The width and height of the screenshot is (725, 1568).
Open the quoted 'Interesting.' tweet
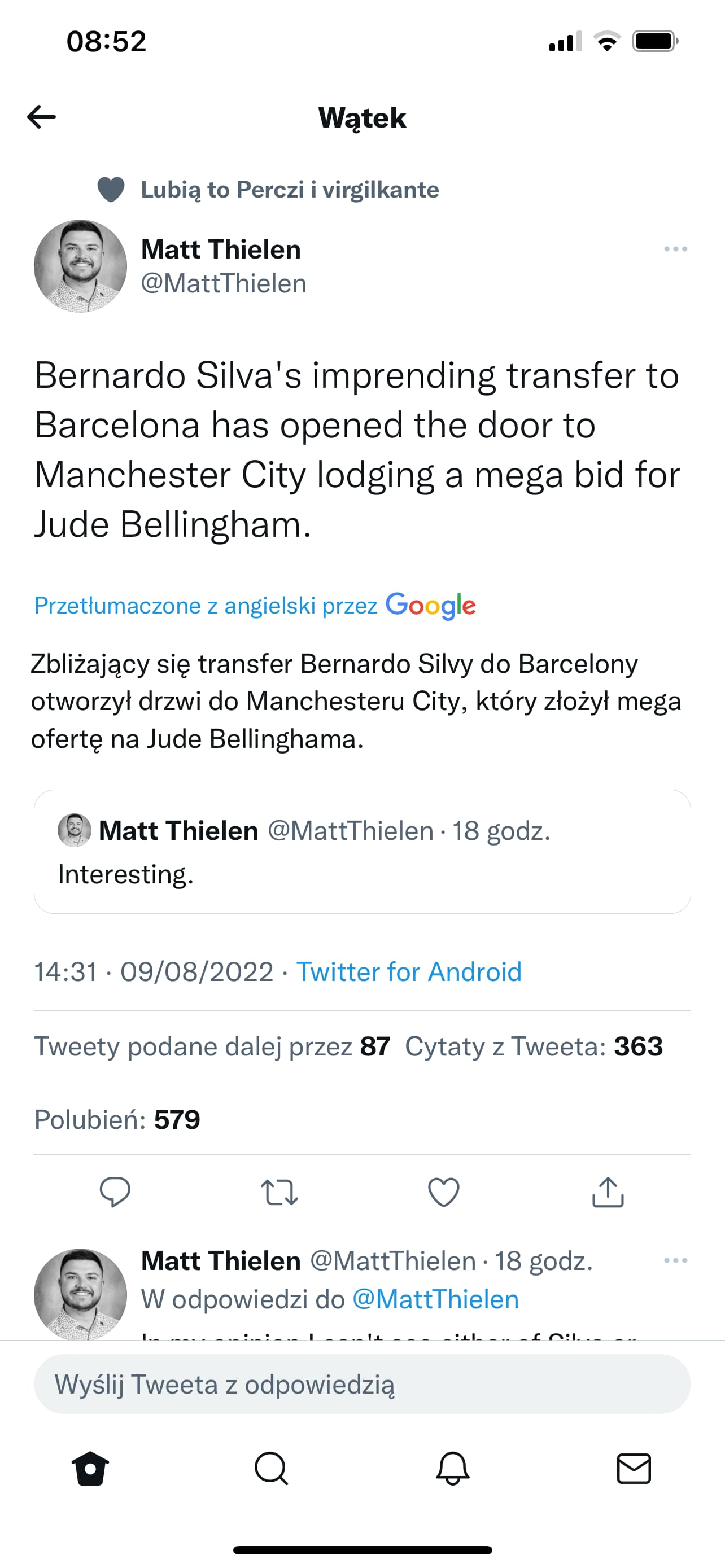362,851
